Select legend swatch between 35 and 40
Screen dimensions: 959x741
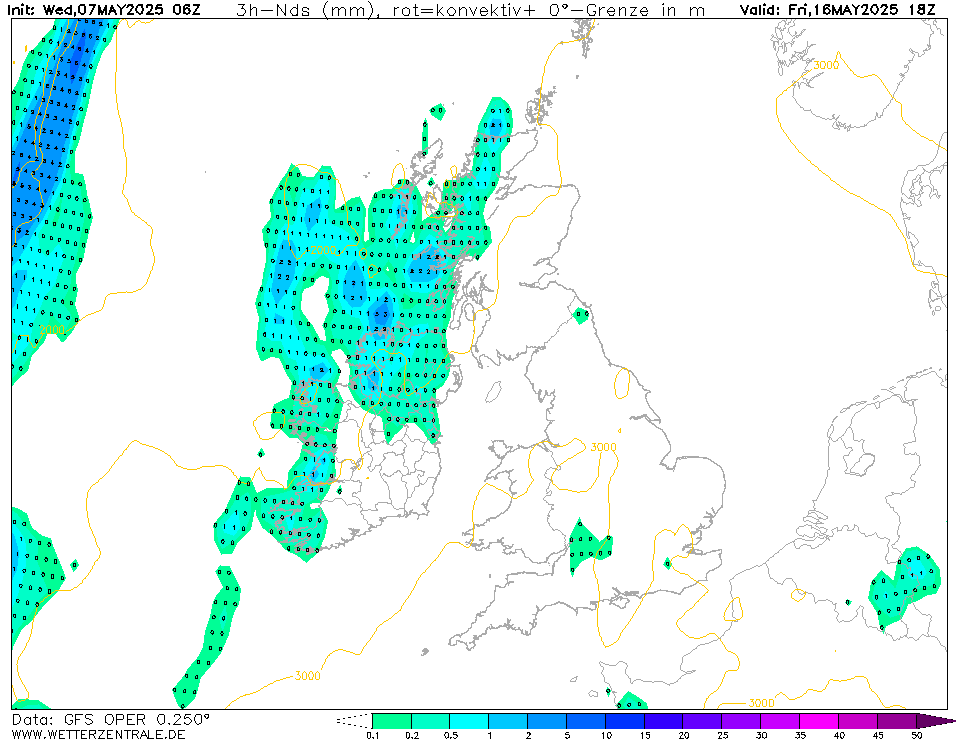coord(819,721)
